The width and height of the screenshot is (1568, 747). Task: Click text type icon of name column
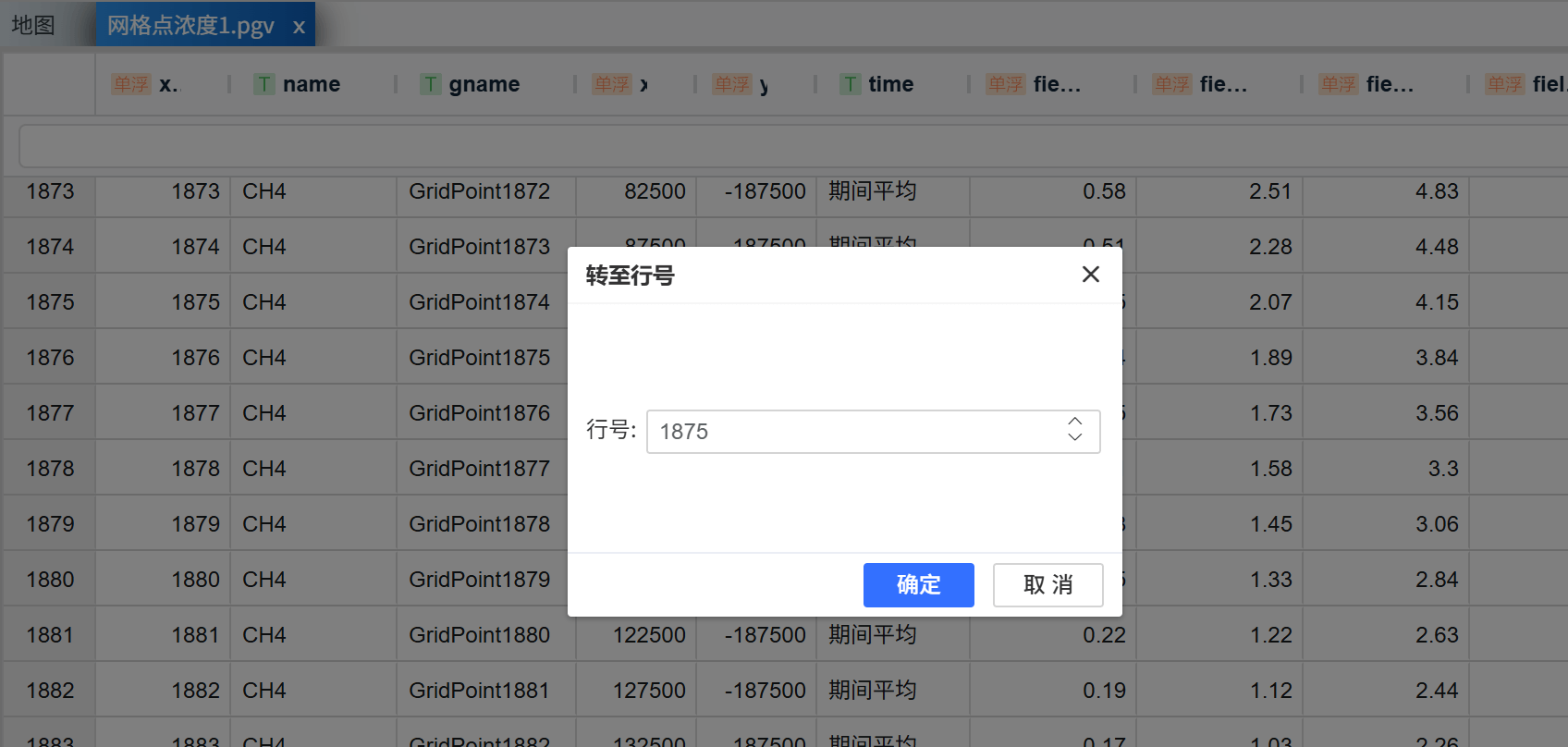tap(264, 84)
